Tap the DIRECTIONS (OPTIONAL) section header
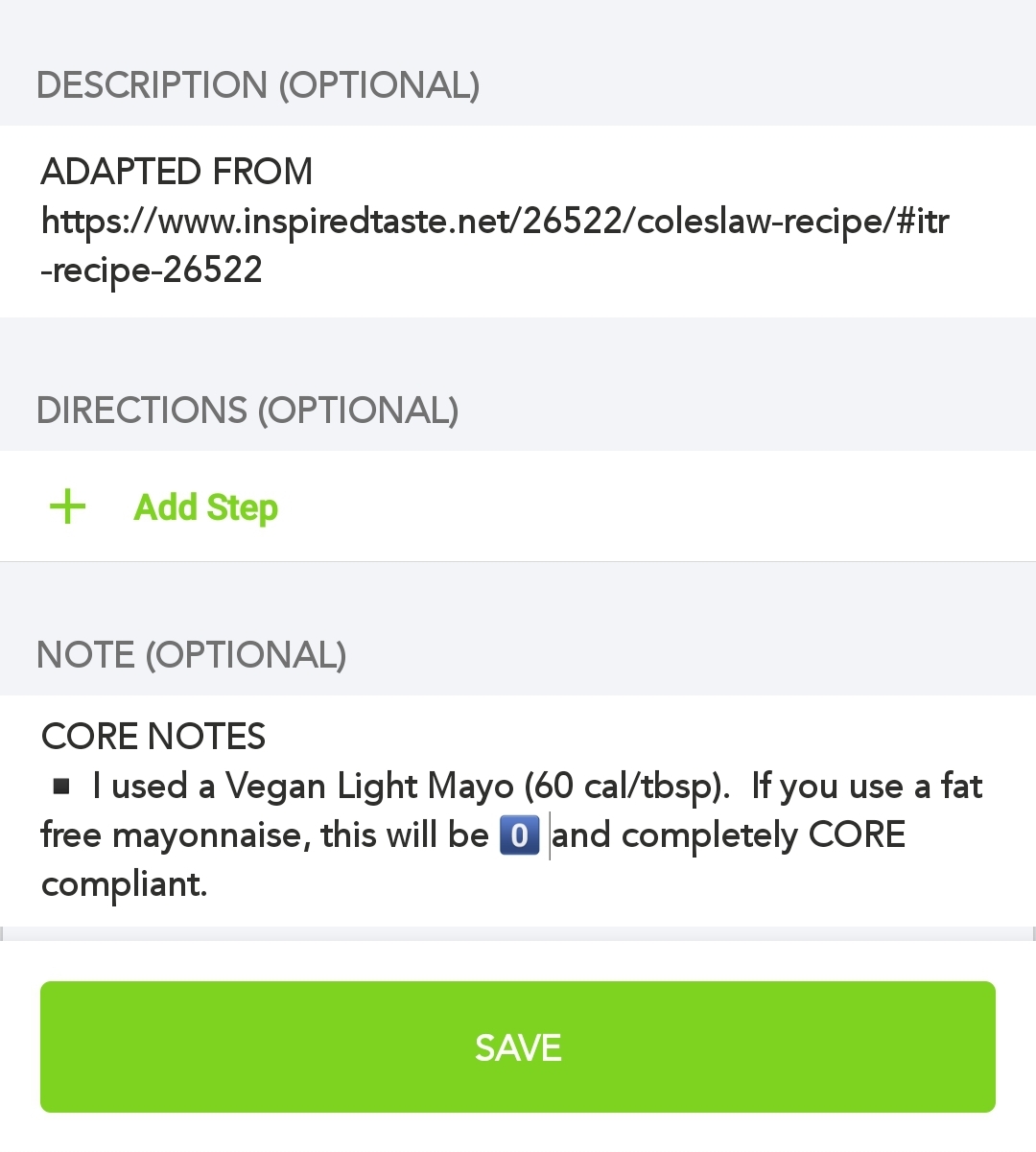Viewport: 1036px width, 1152px height. [247, 411]
